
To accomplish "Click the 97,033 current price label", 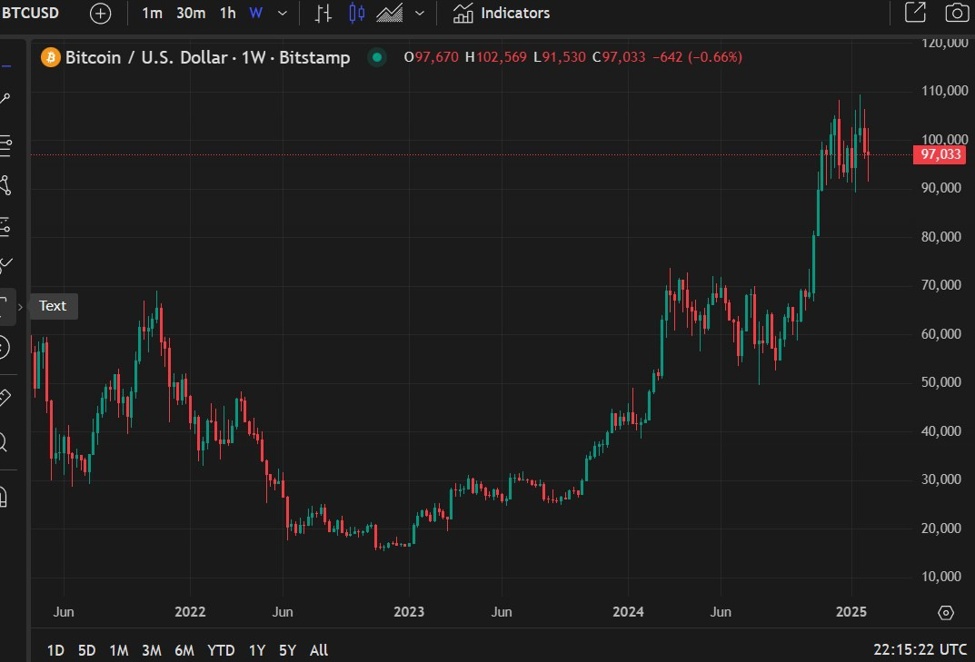I will click(940, 154).
